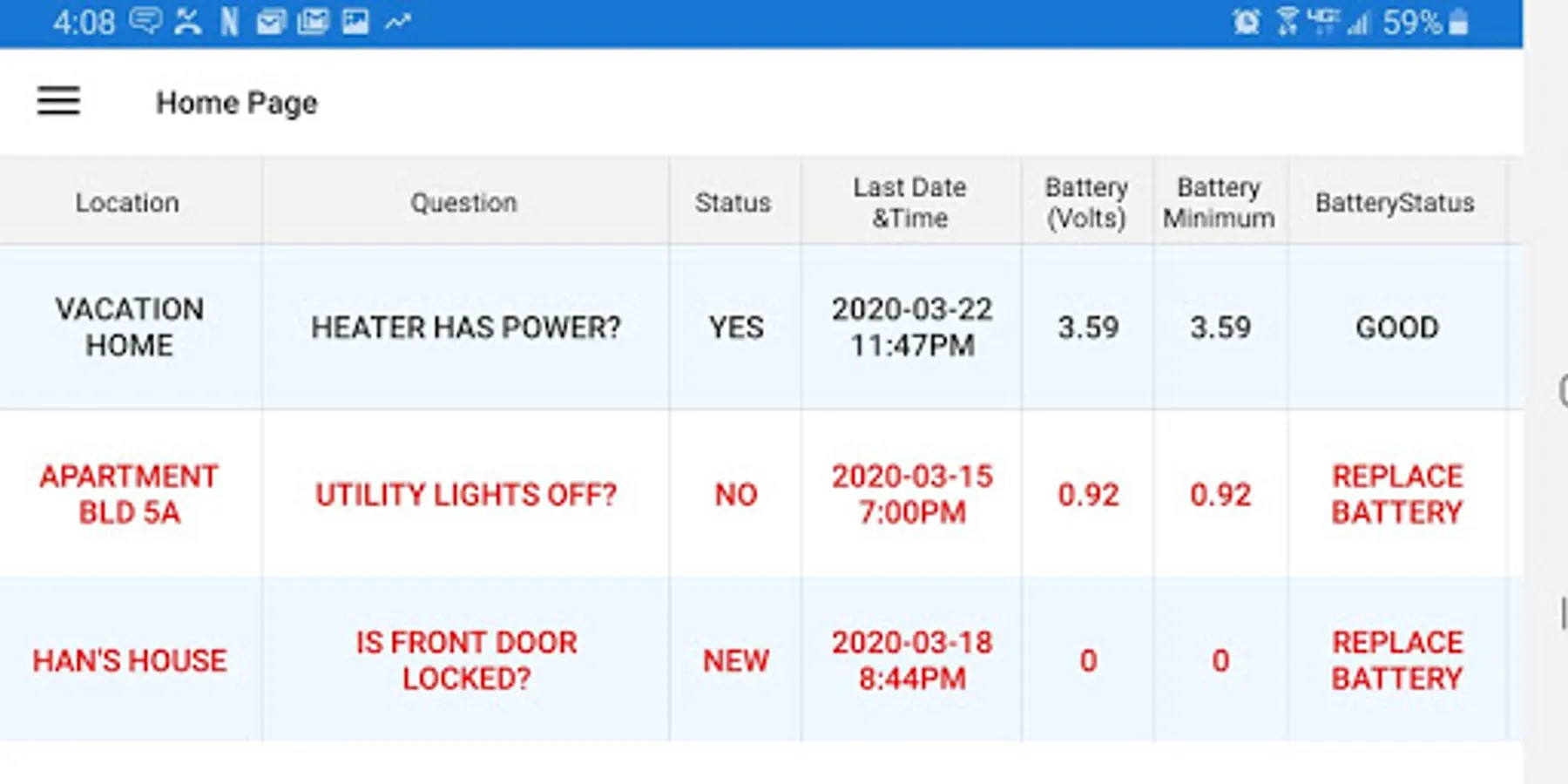Tap REPLACE BATTERY for Han's House
The height and width of the screenshot is (784, 1568).
pos(1396,660)
